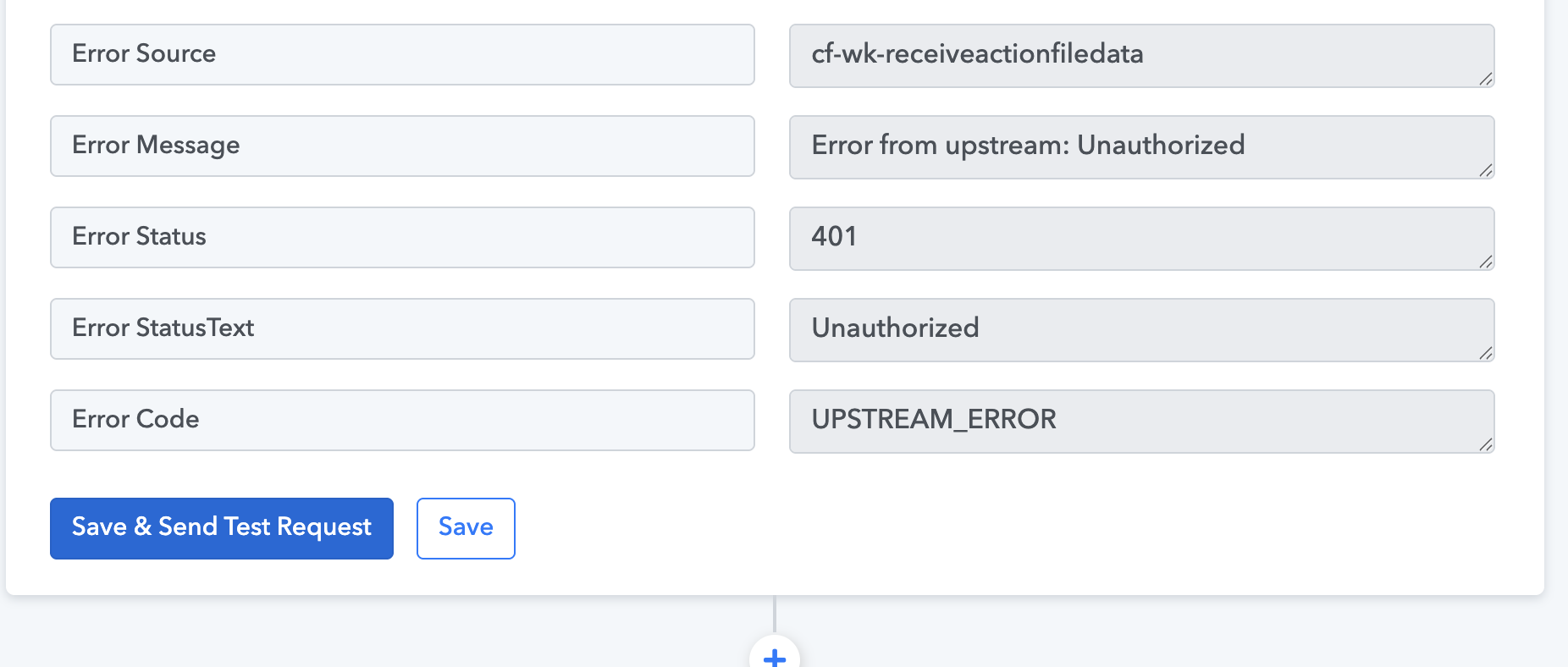Click the connector line above the plus button
Image resolution: width=1568 pixels, height=667 pixels.
(x=774, y=614)
